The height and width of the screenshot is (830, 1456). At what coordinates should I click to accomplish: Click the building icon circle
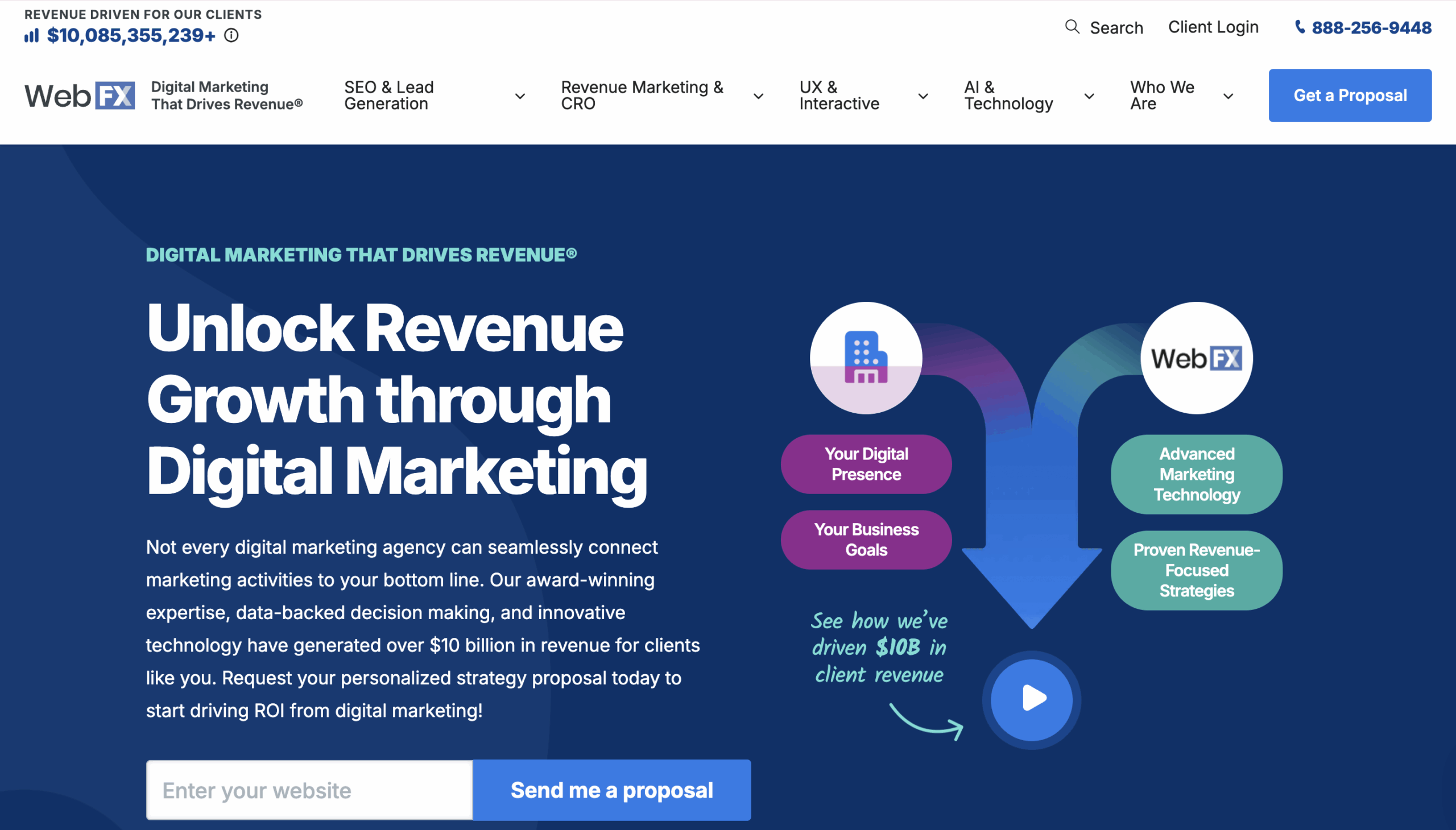pos(866,358)
